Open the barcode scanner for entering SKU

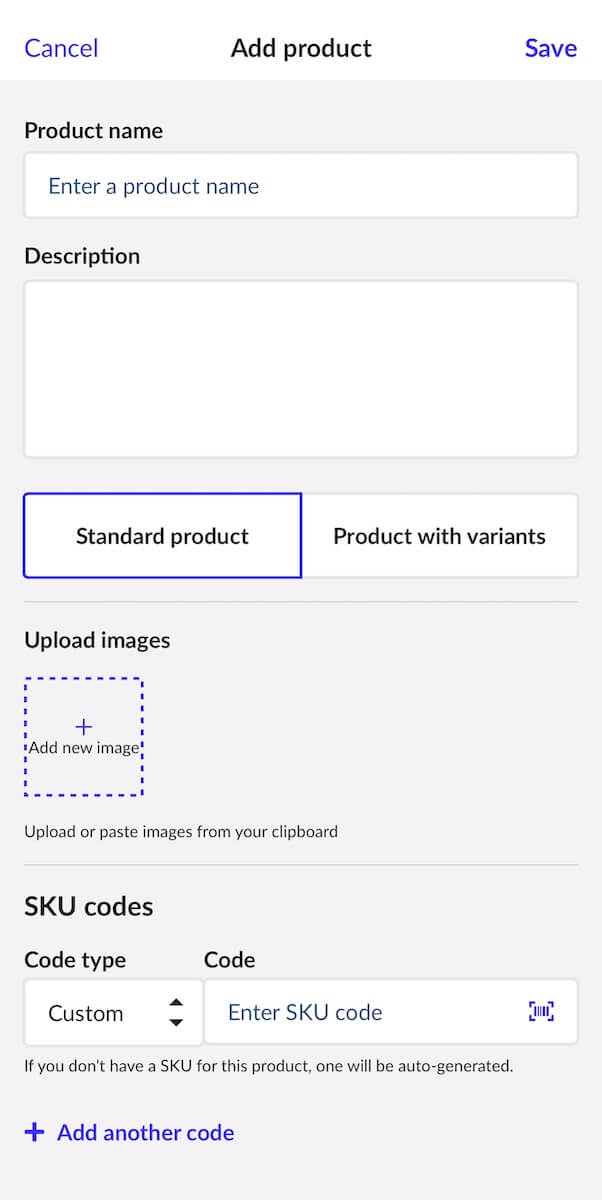[541, 1012]
